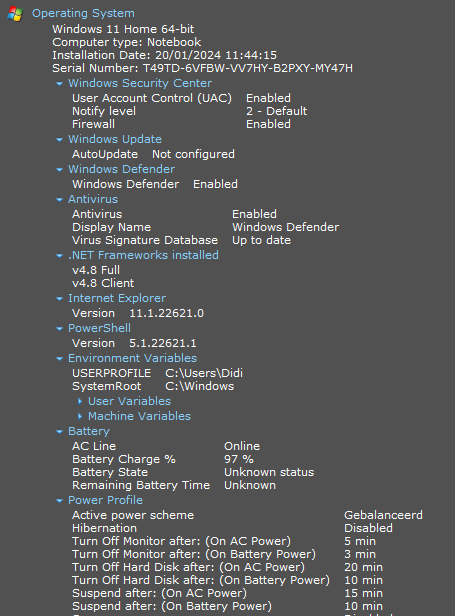The image size is (455, 616).
Task: Collapse the Antivirus section
Action: [59, 200]
